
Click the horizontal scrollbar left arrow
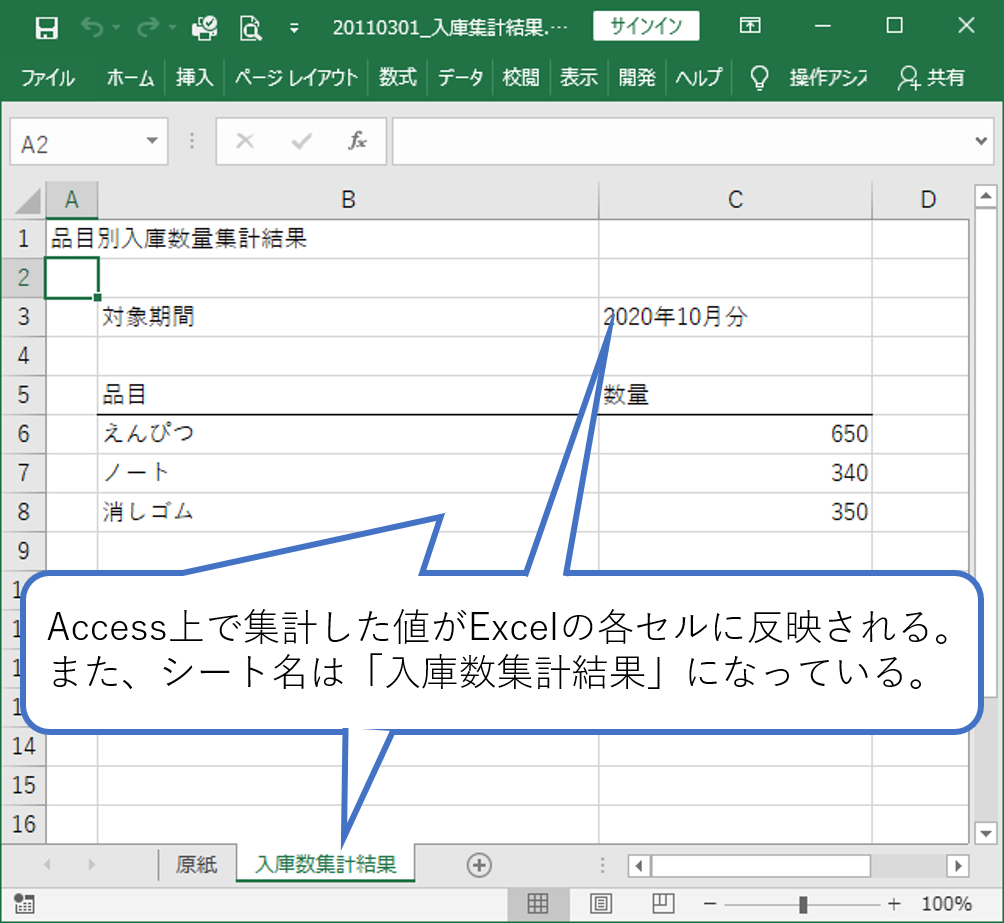point(639,866)
